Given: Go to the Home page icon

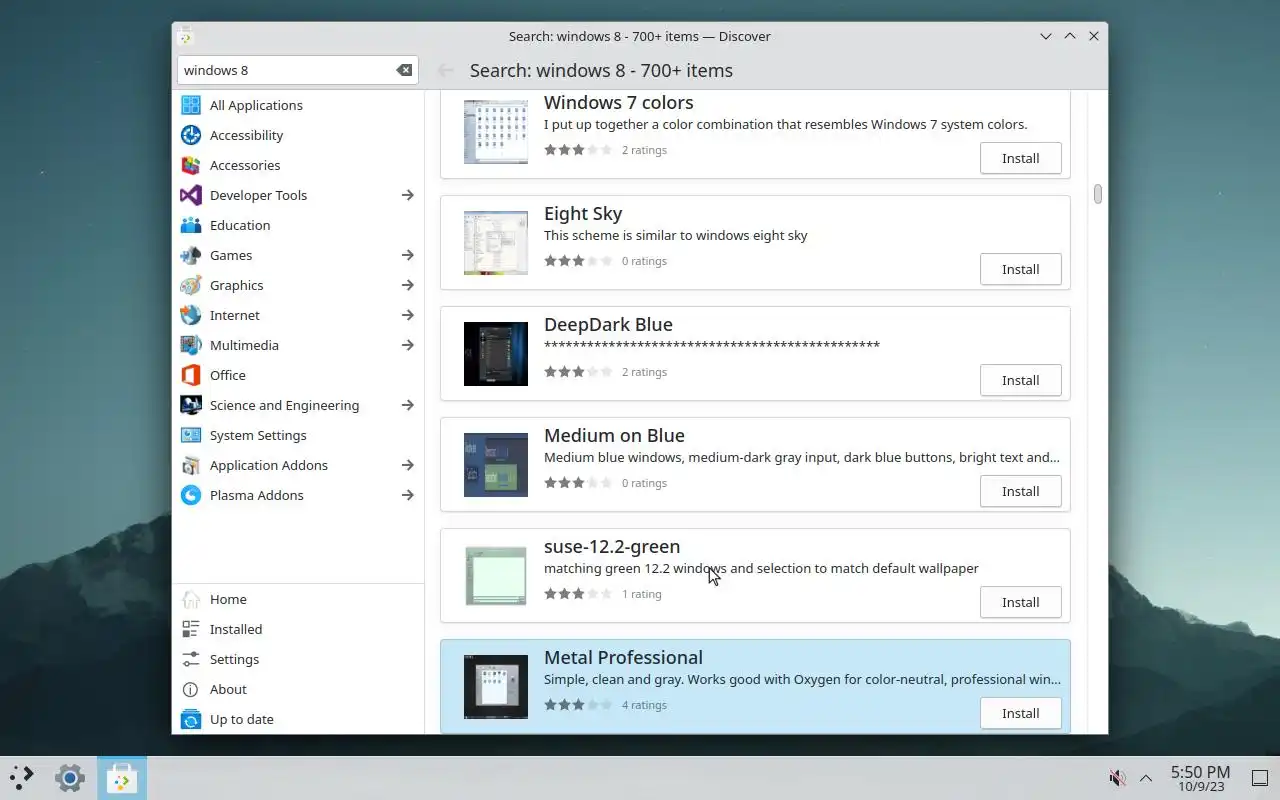Looking at the screenshot, I should coord(191,599).
